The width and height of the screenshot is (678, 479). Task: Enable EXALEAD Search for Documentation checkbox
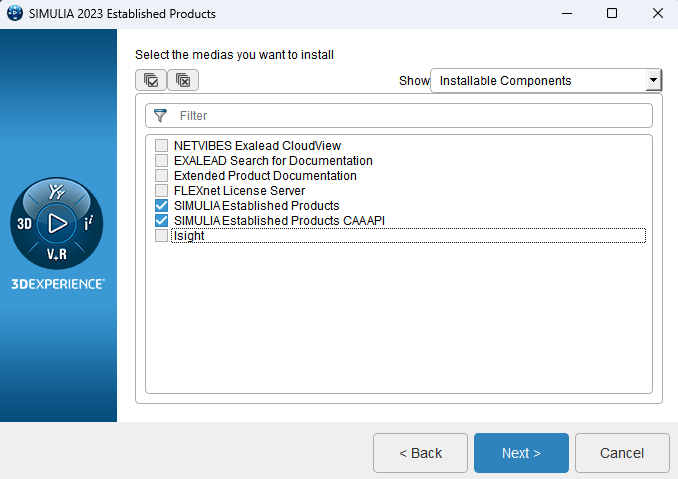(161, 160)
